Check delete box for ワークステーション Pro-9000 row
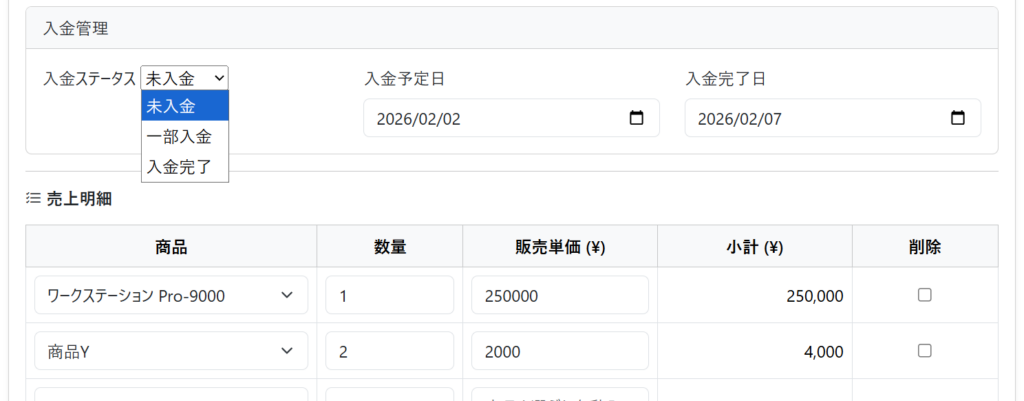This screenshot has width=1024, height=401. tap(924, 295)
